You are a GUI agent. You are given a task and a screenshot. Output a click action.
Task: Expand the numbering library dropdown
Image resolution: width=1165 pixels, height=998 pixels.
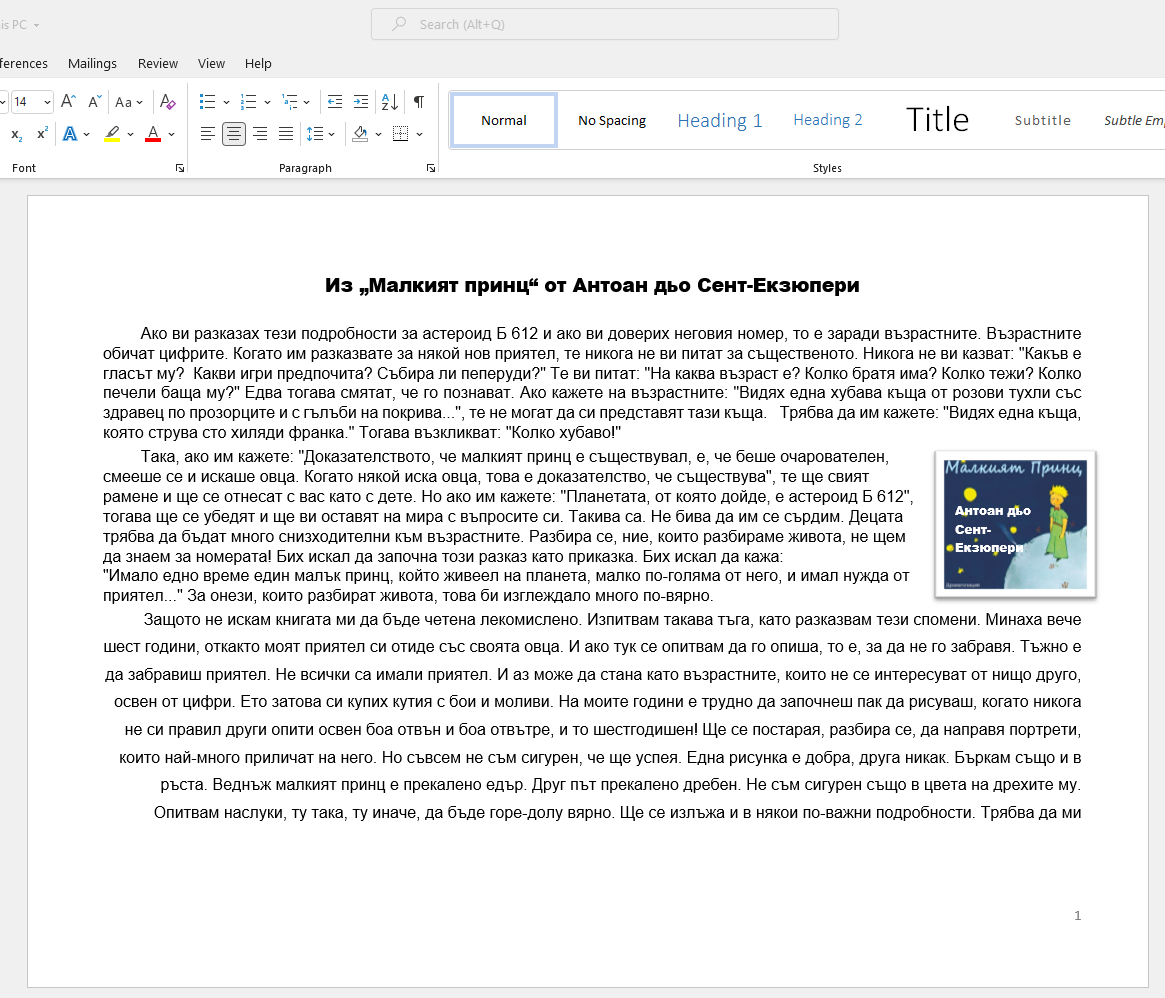pos(267,103)
